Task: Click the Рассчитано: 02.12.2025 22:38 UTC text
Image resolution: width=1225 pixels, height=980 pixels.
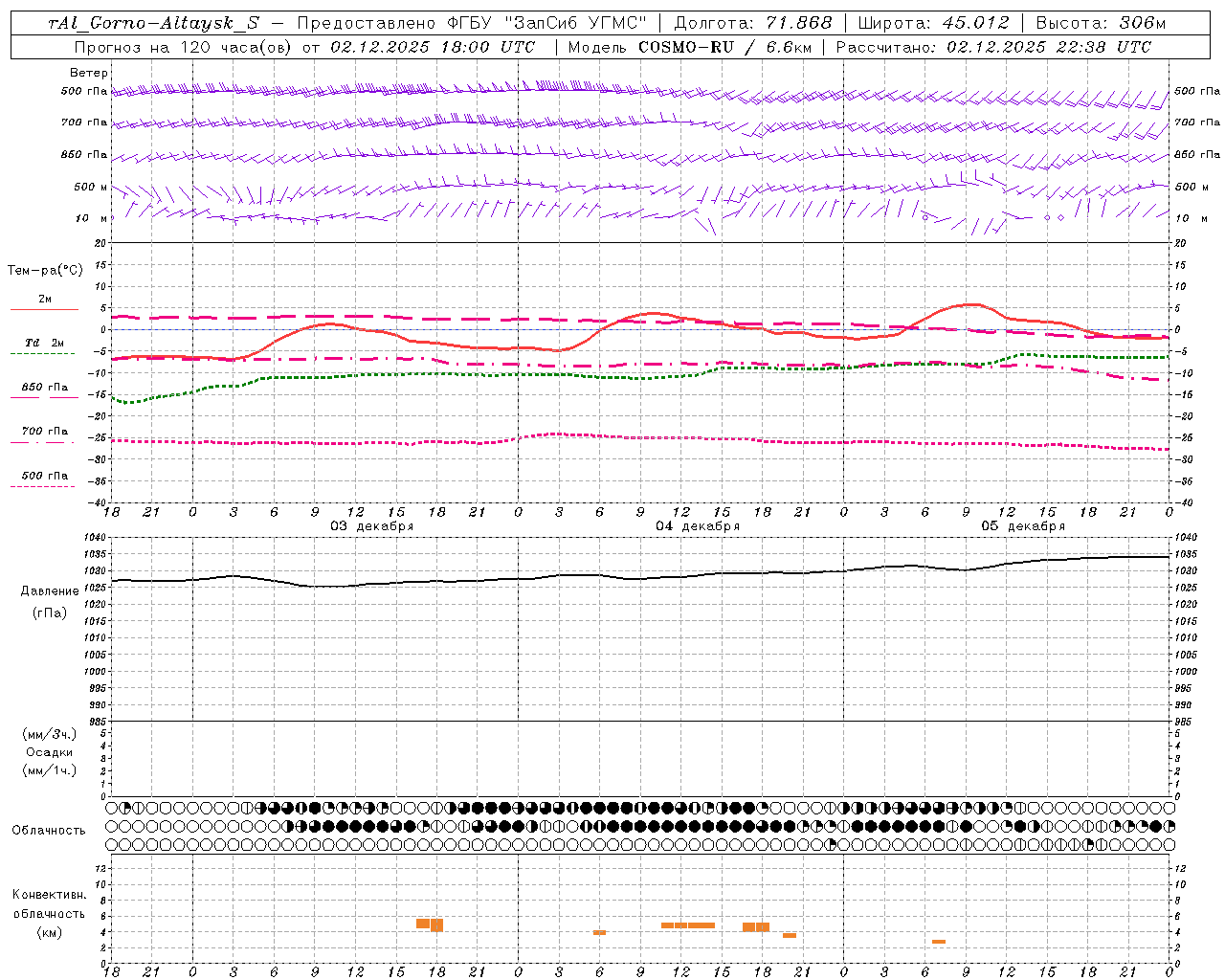Action: (993, 47)
